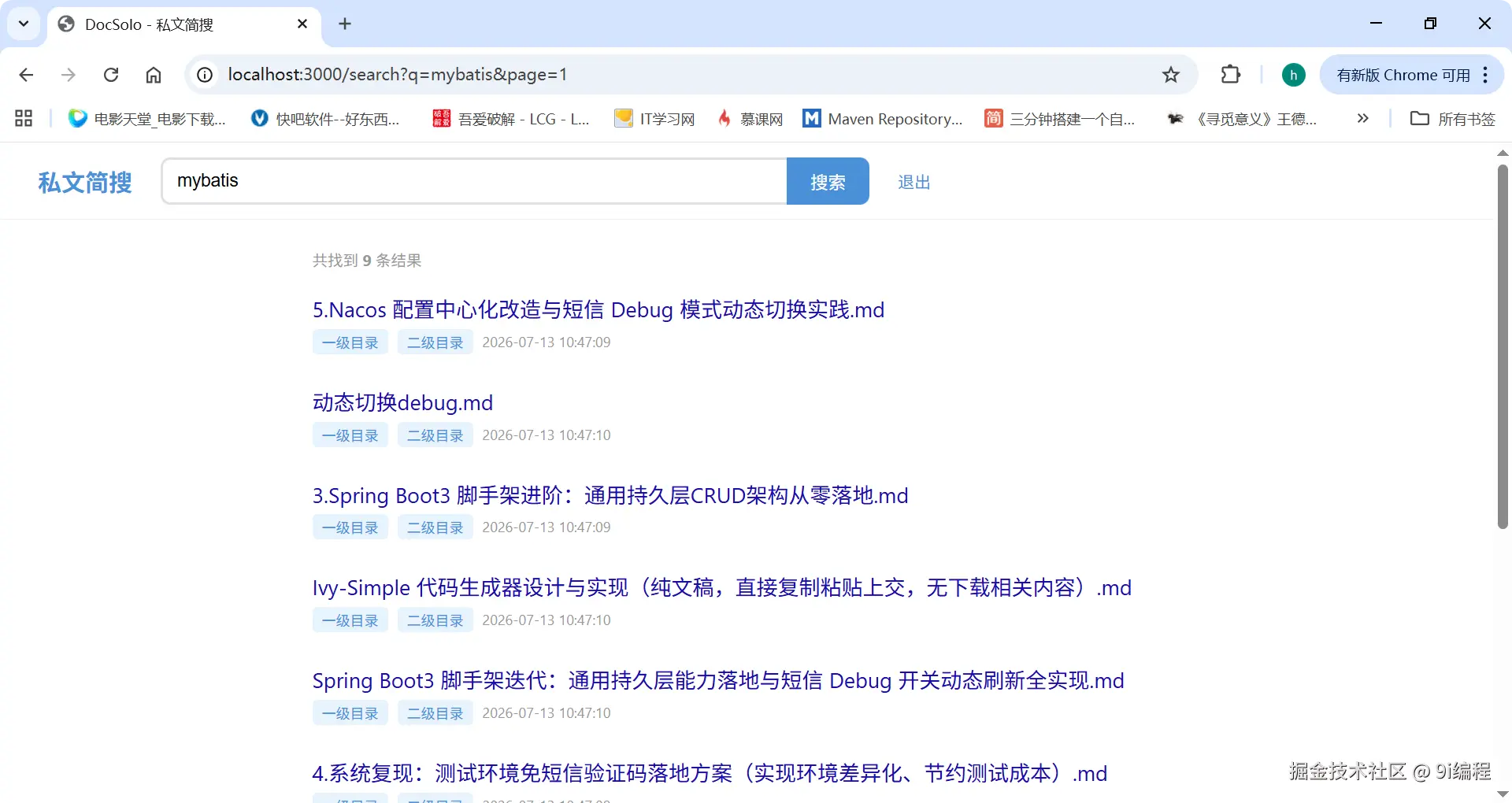Open the extensions puzzle icon

(x=1230, y=75)
